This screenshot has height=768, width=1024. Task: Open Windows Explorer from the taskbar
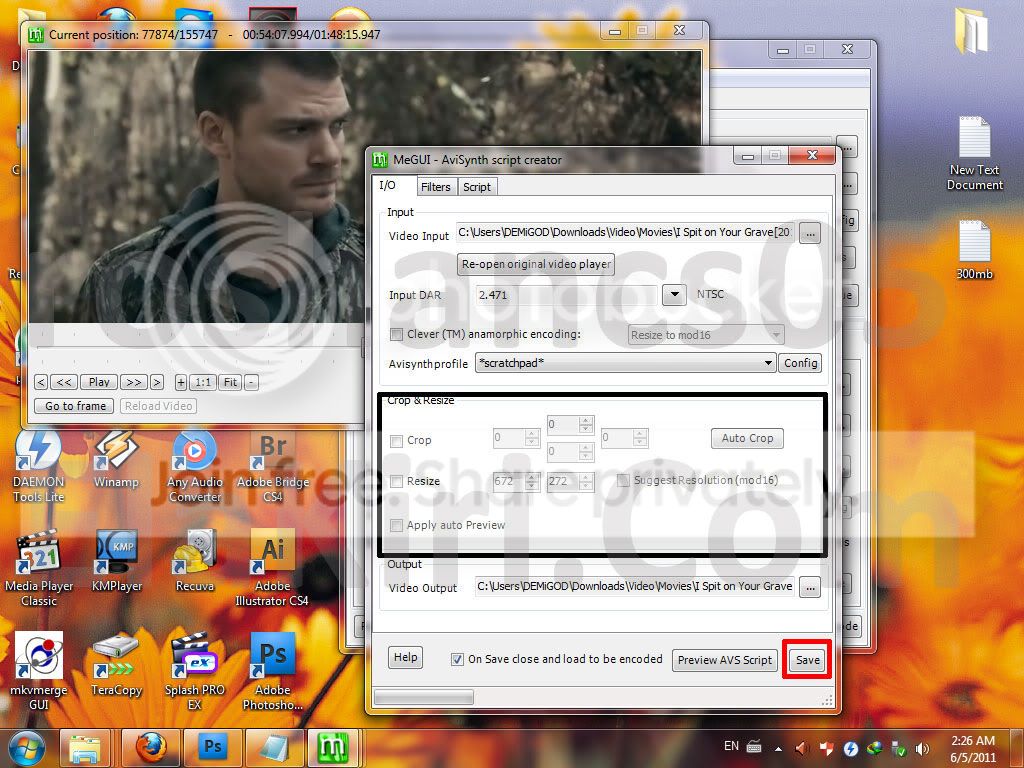(x=85, y=748)
